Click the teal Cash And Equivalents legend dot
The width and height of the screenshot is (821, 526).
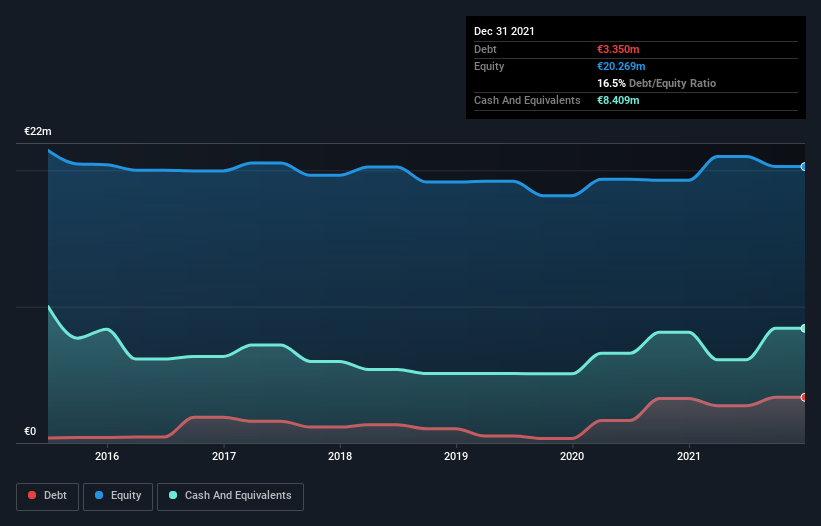(173, 495)
